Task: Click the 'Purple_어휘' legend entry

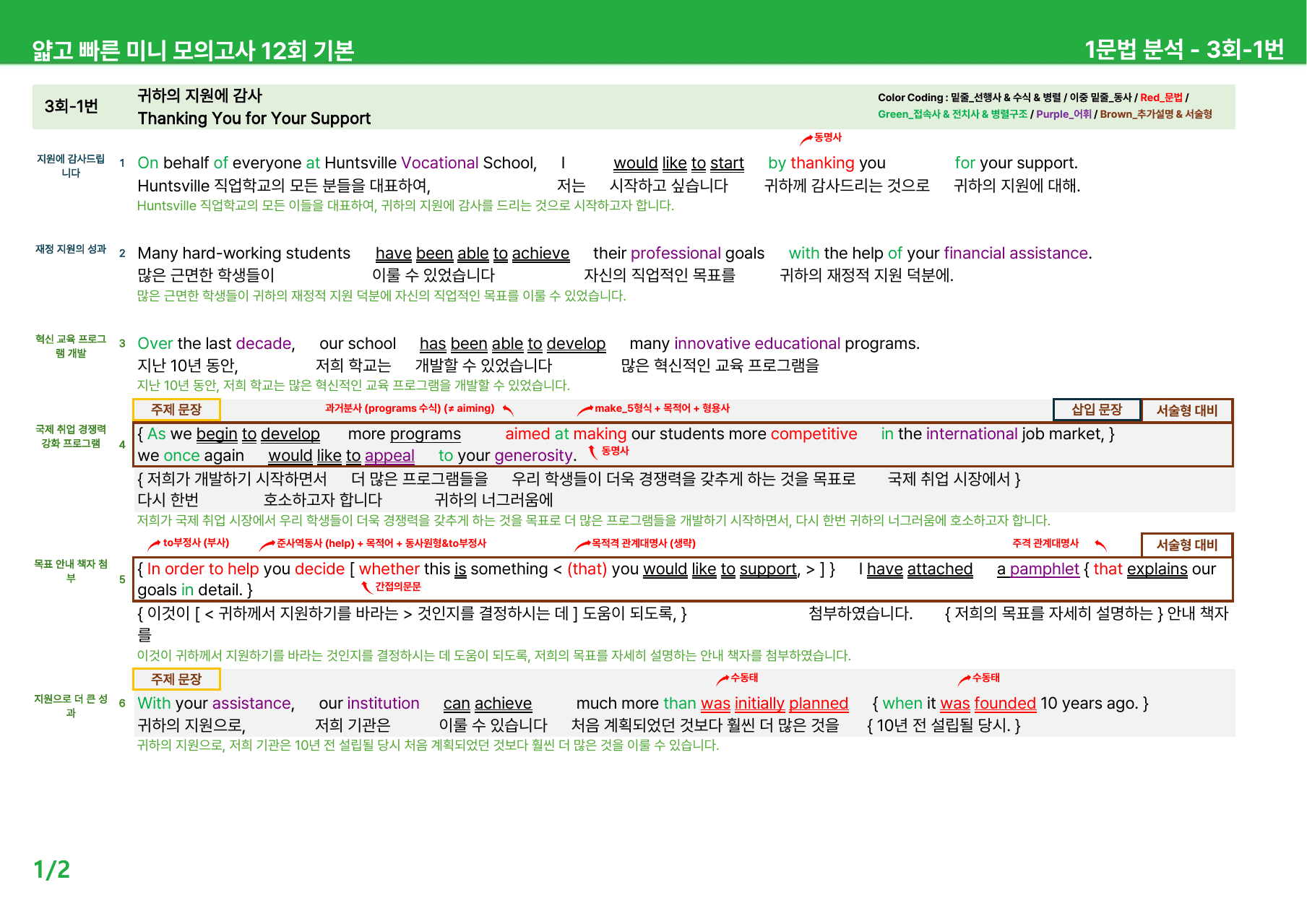Action: (1064, 114)
